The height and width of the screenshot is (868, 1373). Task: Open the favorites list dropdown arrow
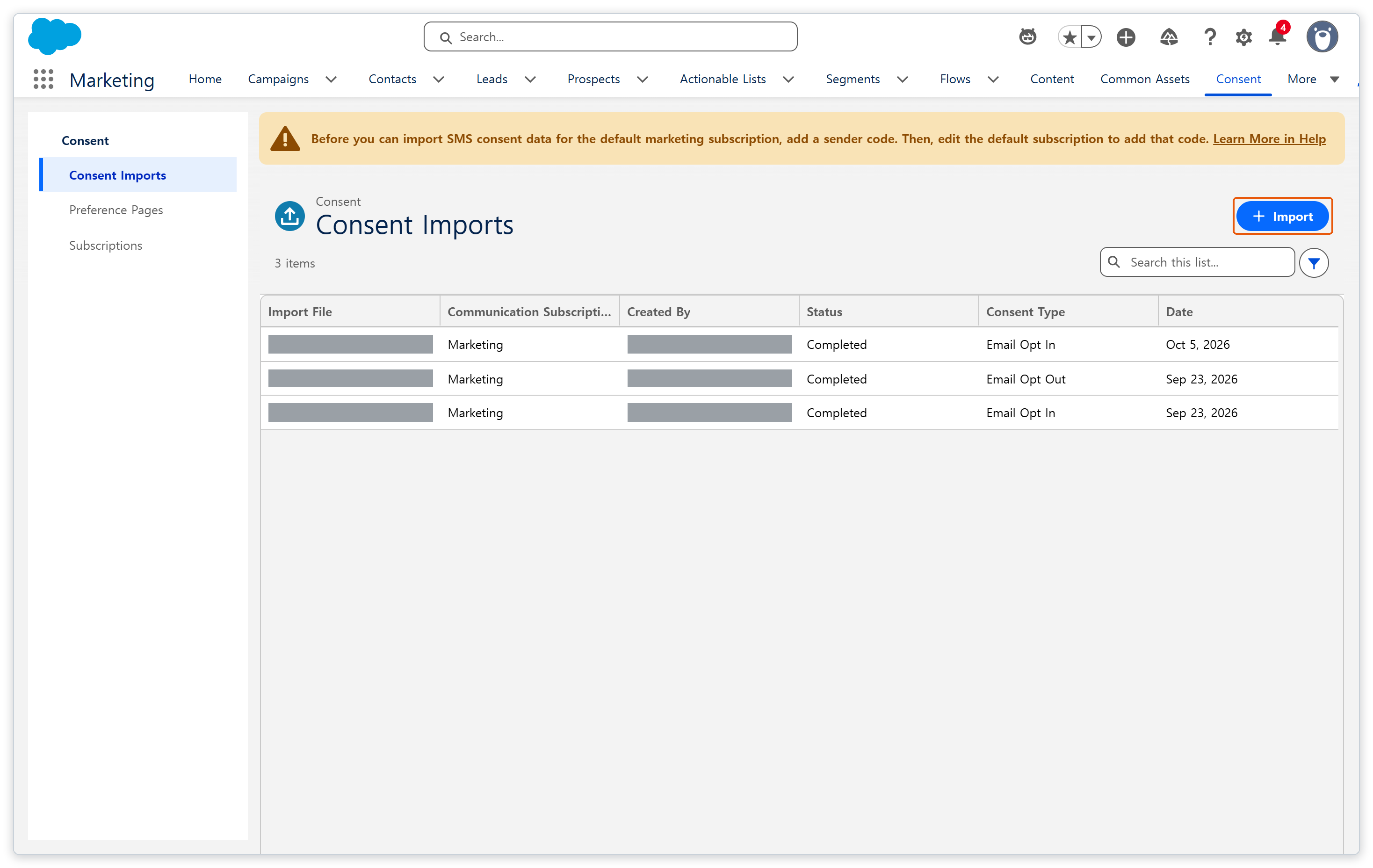1091,37
